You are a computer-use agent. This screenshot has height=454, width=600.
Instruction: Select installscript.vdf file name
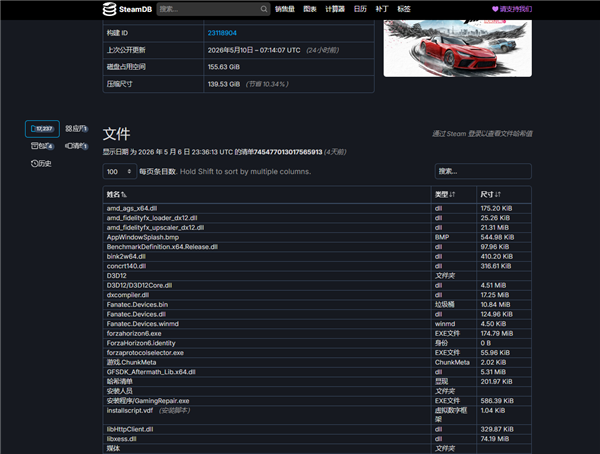pos(130,410)
